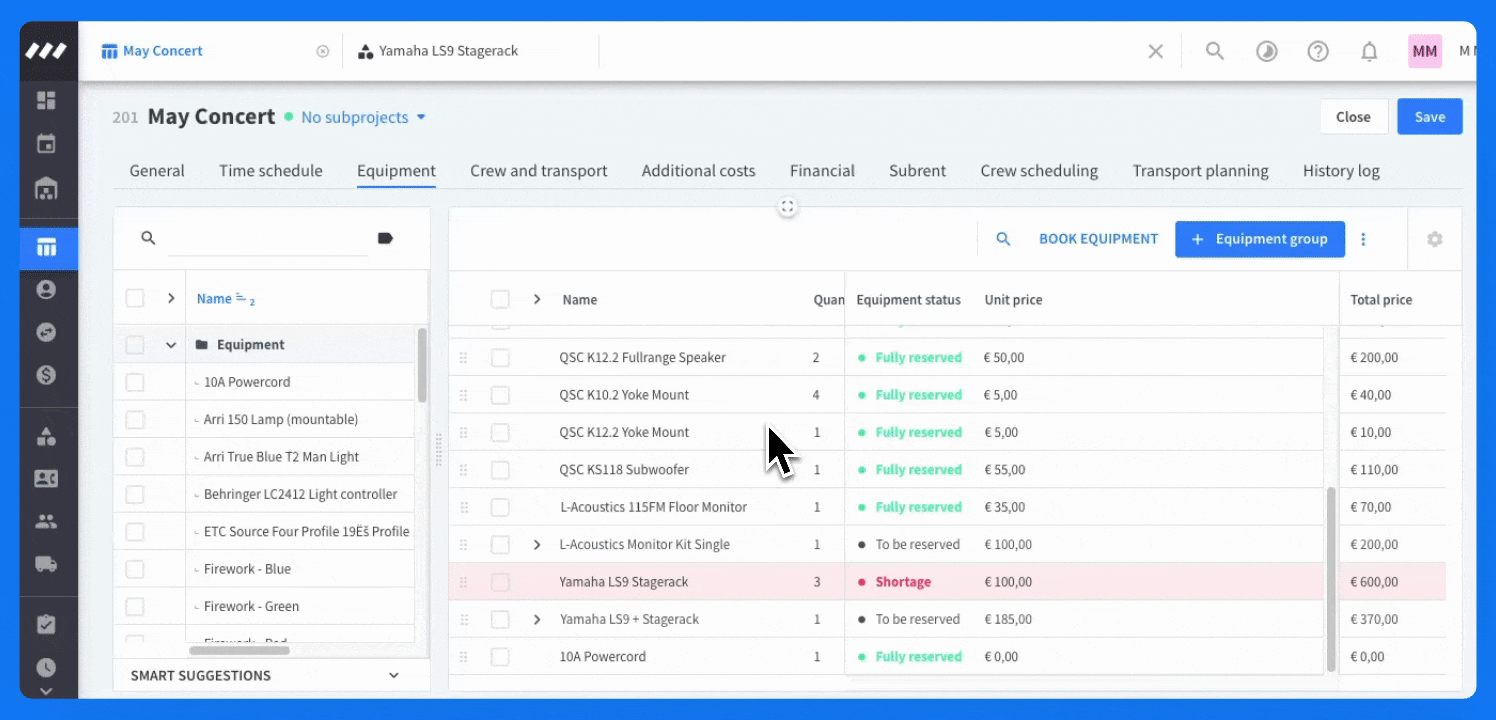
Task: Click the Save button
Action: pyautogui.click(x=1429, y=116)
